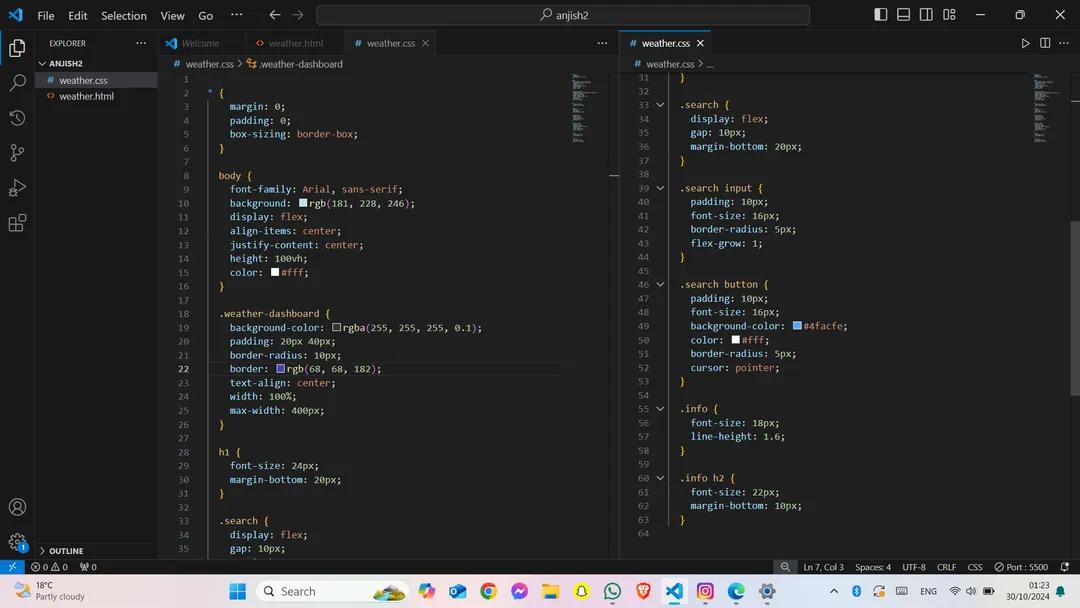Open the Go menu
Screen dimensions: 1080x608
coord(205,15)
